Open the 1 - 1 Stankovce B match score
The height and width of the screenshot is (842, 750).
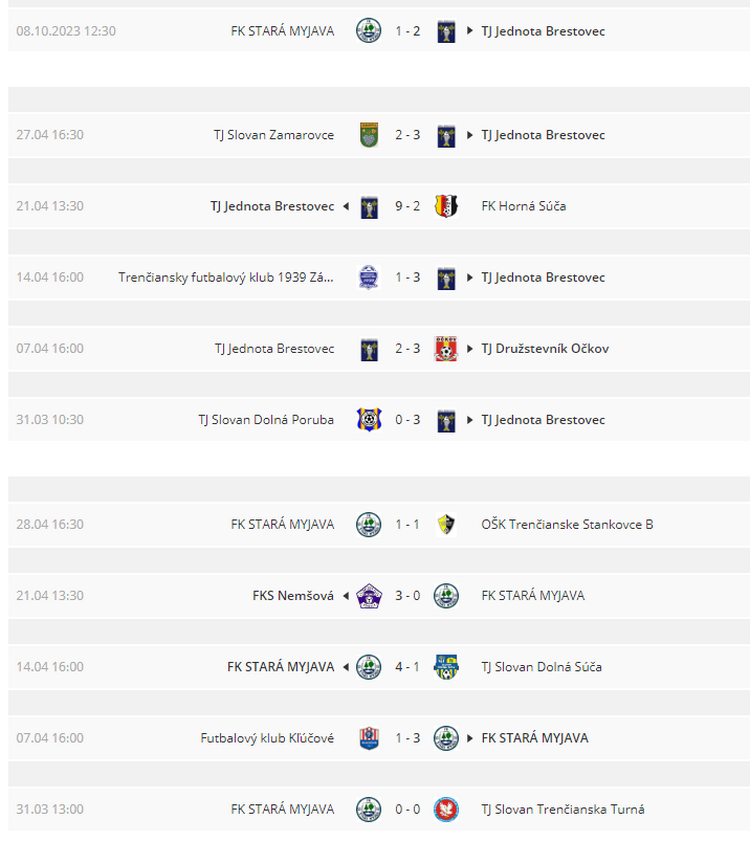click(x=407, y=524)
